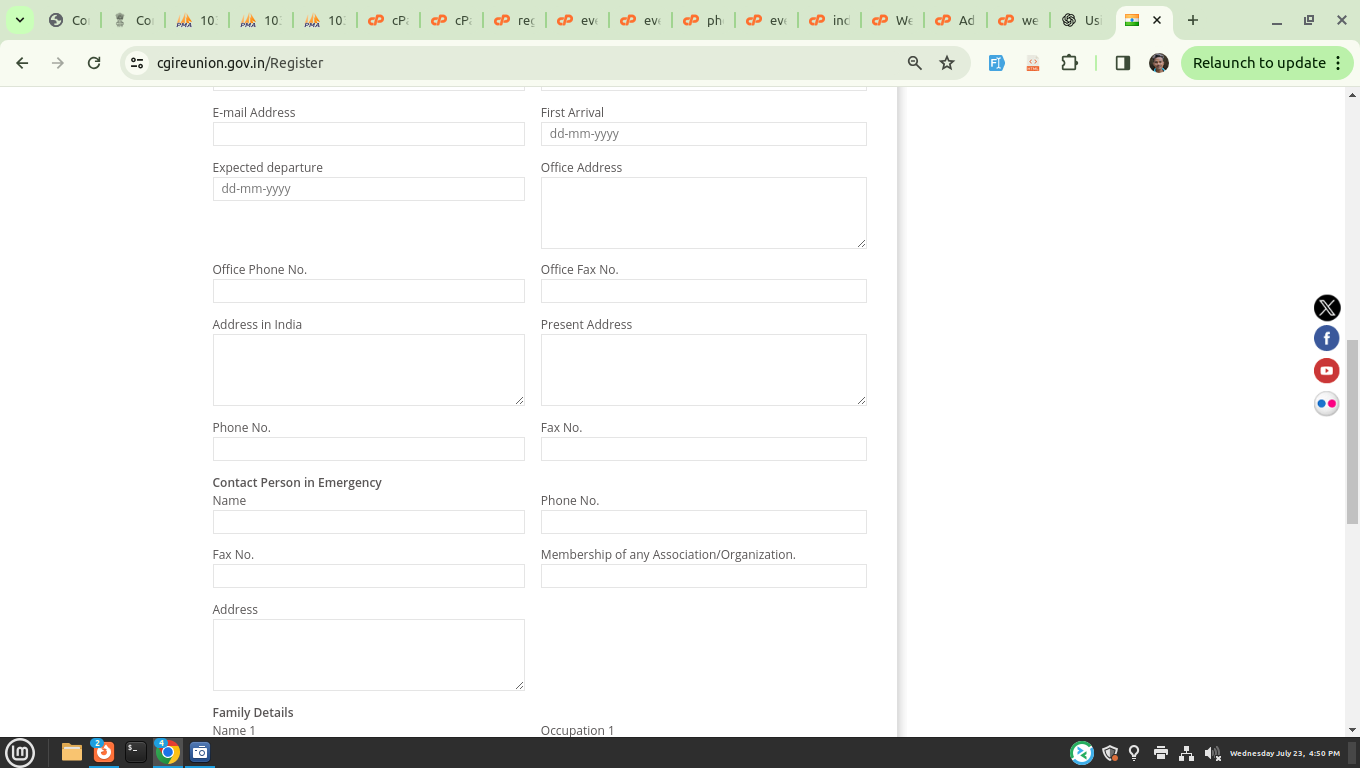Click Relaunch to update button
Image resolution: width=1360 pixels, height=768 pixels.
pyautogui.click(x=1258, y=63)
